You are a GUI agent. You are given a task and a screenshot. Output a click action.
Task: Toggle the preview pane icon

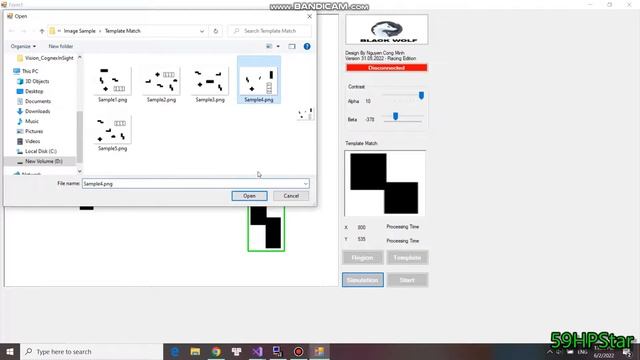[x=292, y=47]
